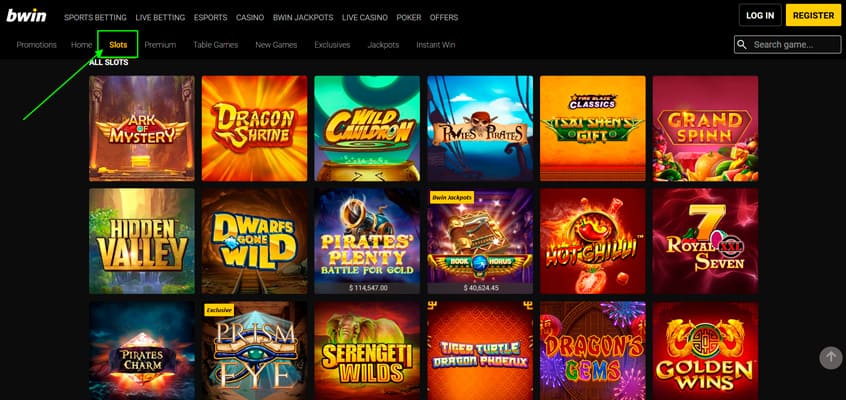846x400 pixels.
Task: Launch the Hot Chilli slot
Action: [592, 241]
